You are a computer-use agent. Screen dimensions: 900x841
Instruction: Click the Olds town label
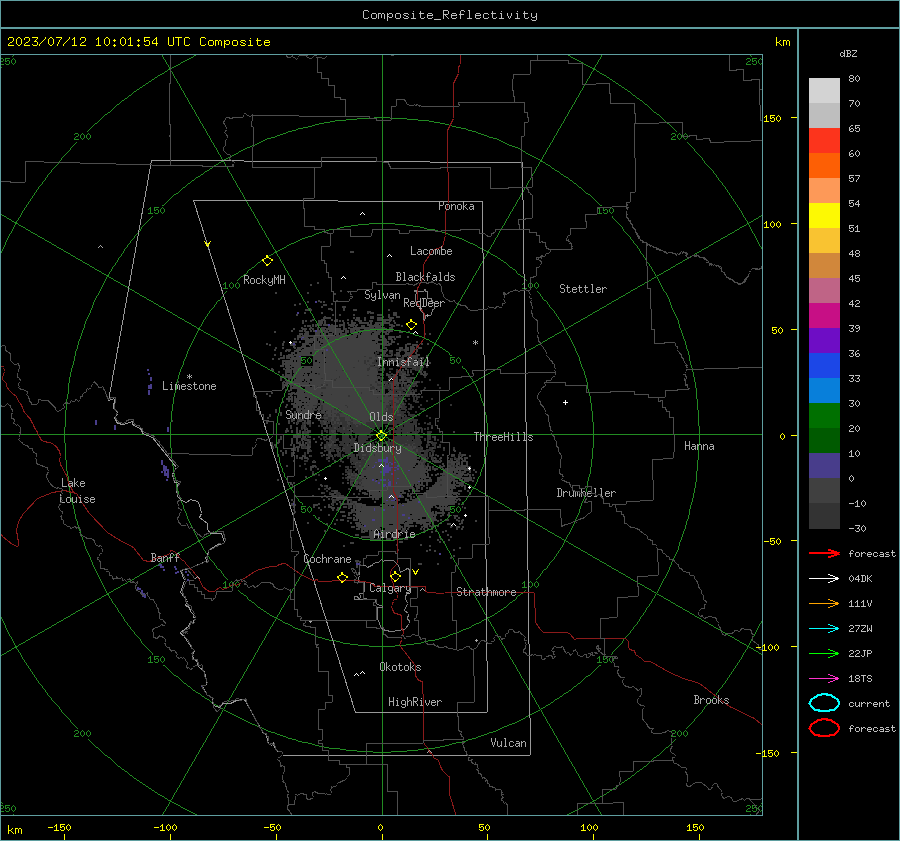[x=381, y=417]
